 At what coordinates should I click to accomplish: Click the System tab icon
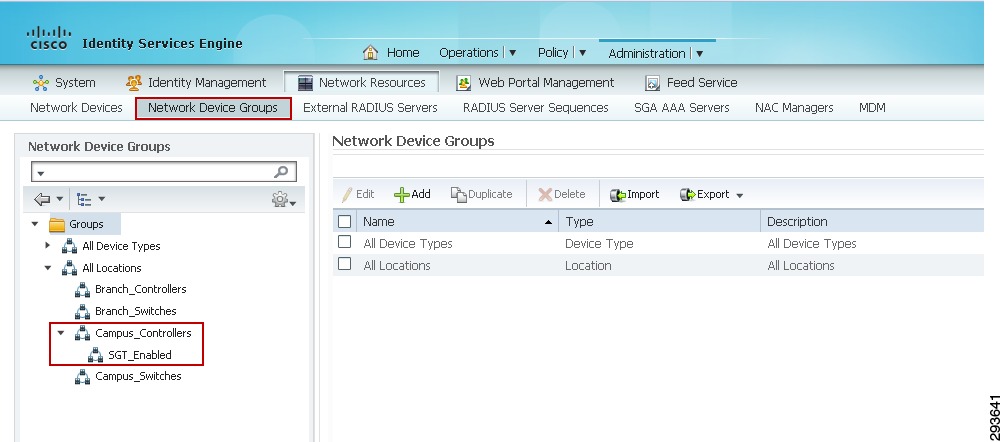(x=41, y=83)
